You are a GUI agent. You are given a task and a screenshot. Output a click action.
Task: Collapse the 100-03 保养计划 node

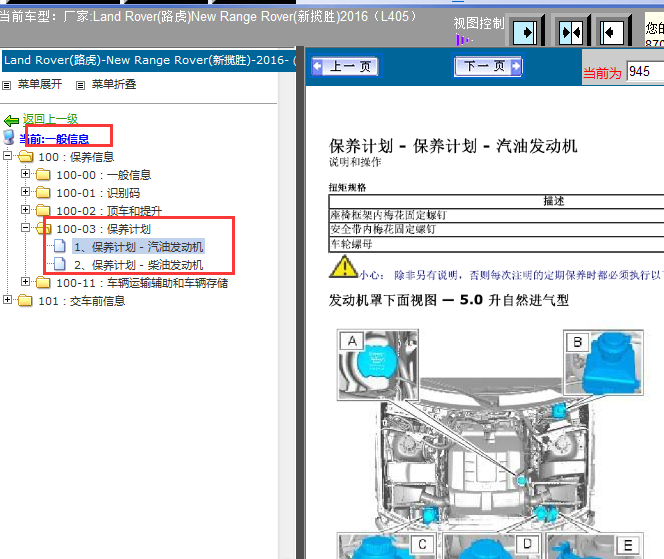click(x=25, y=228)
